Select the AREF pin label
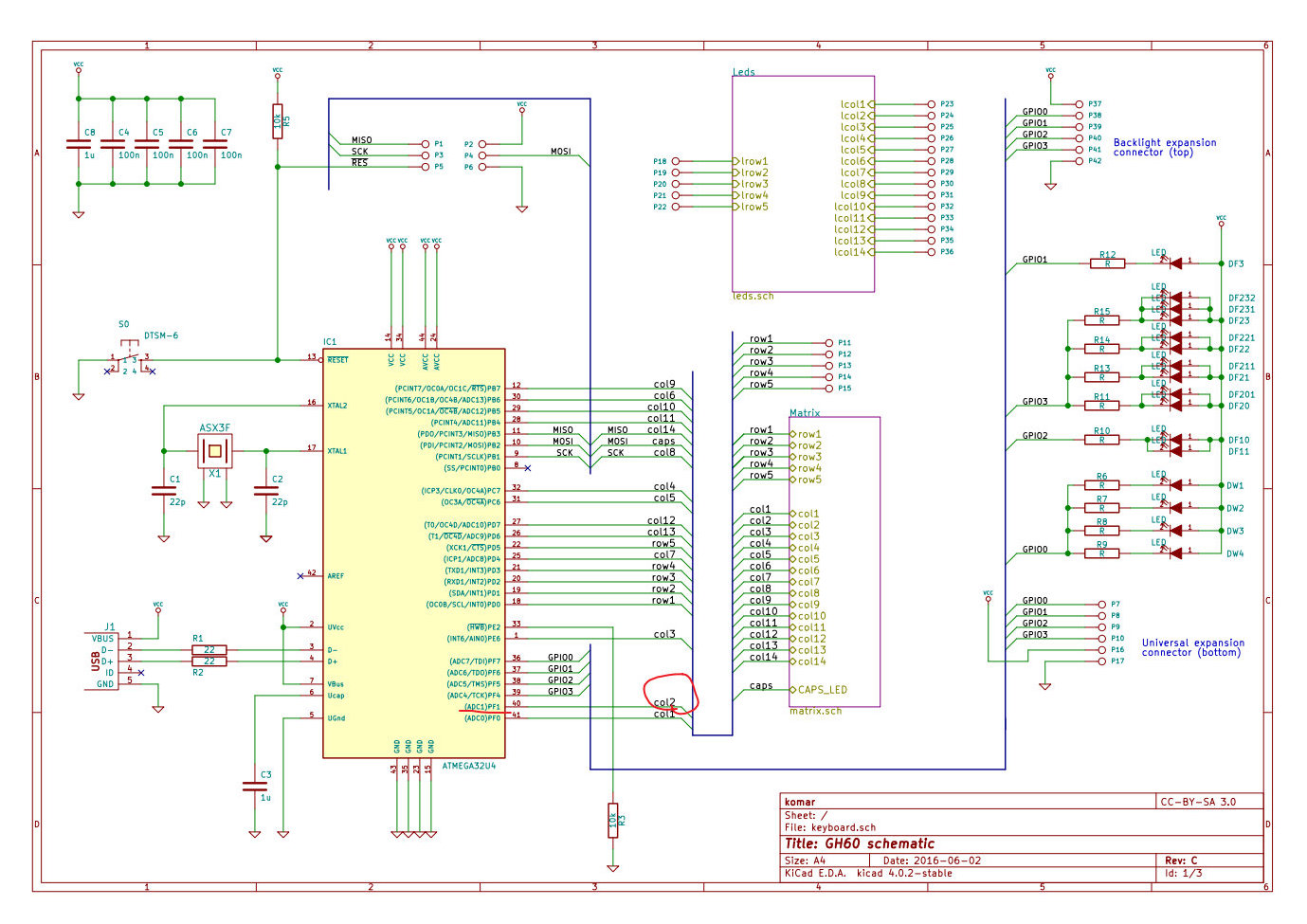The height and width of the screenshot is (924, 1307). click(336, 576)
